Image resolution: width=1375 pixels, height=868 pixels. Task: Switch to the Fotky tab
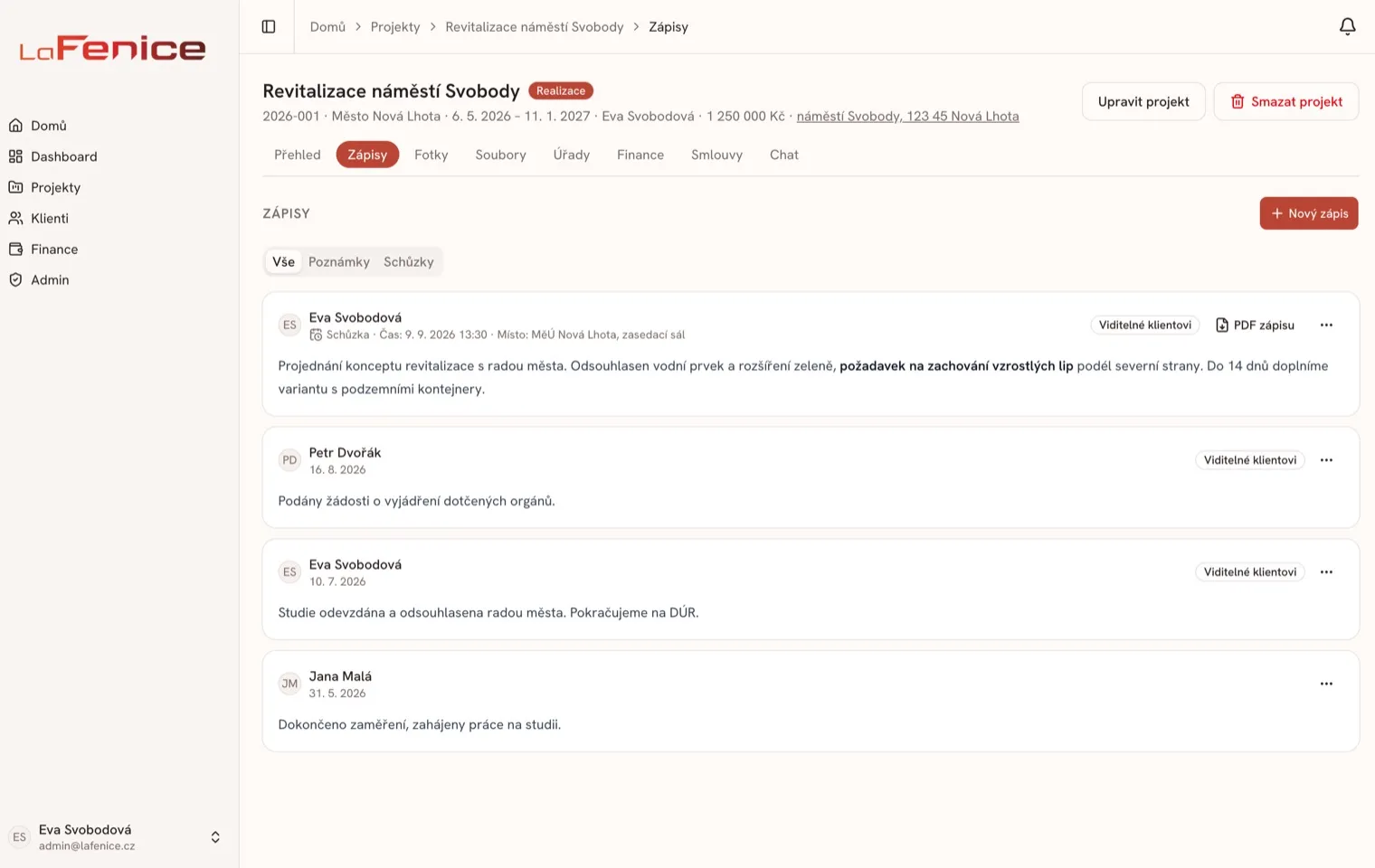431,155
